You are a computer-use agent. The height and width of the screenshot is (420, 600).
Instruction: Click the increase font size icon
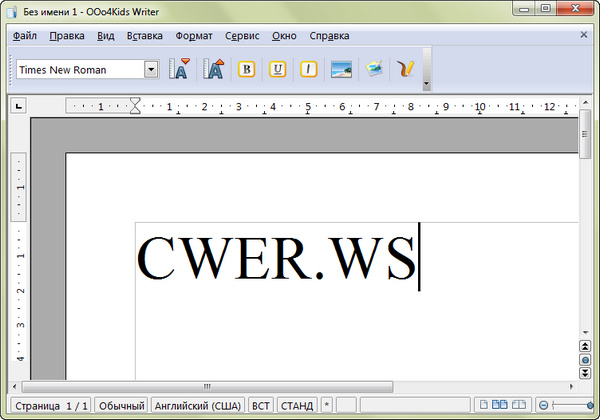(213, 69)
